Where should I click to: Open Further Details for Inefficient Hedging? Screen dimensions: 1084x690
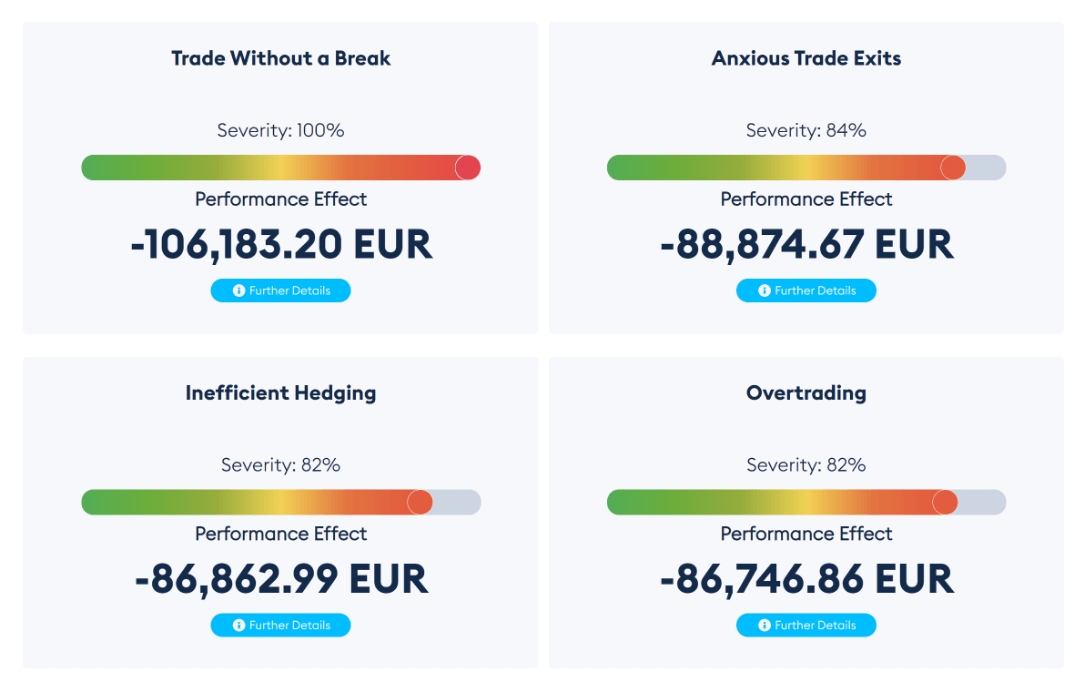point(281,625)
